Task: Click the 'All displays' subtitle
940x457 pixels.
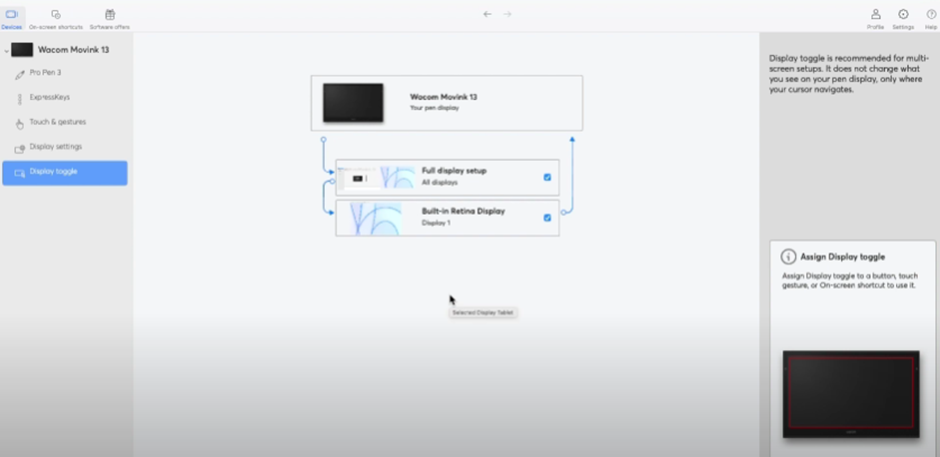Action: (x=439, y=182)
